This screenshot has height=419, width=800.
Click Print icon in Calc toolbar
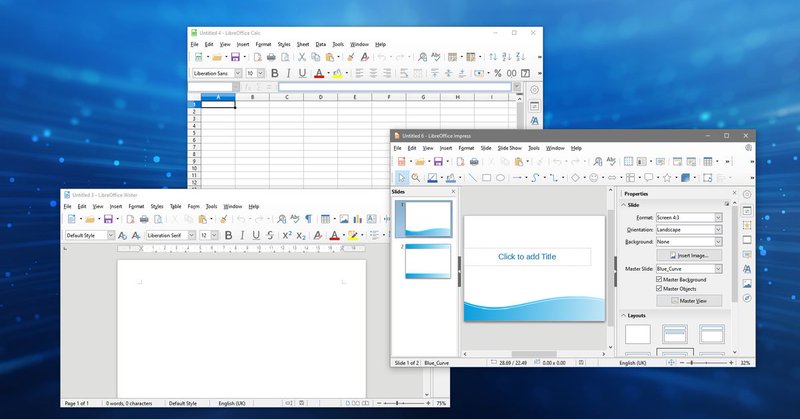(271, 57)
